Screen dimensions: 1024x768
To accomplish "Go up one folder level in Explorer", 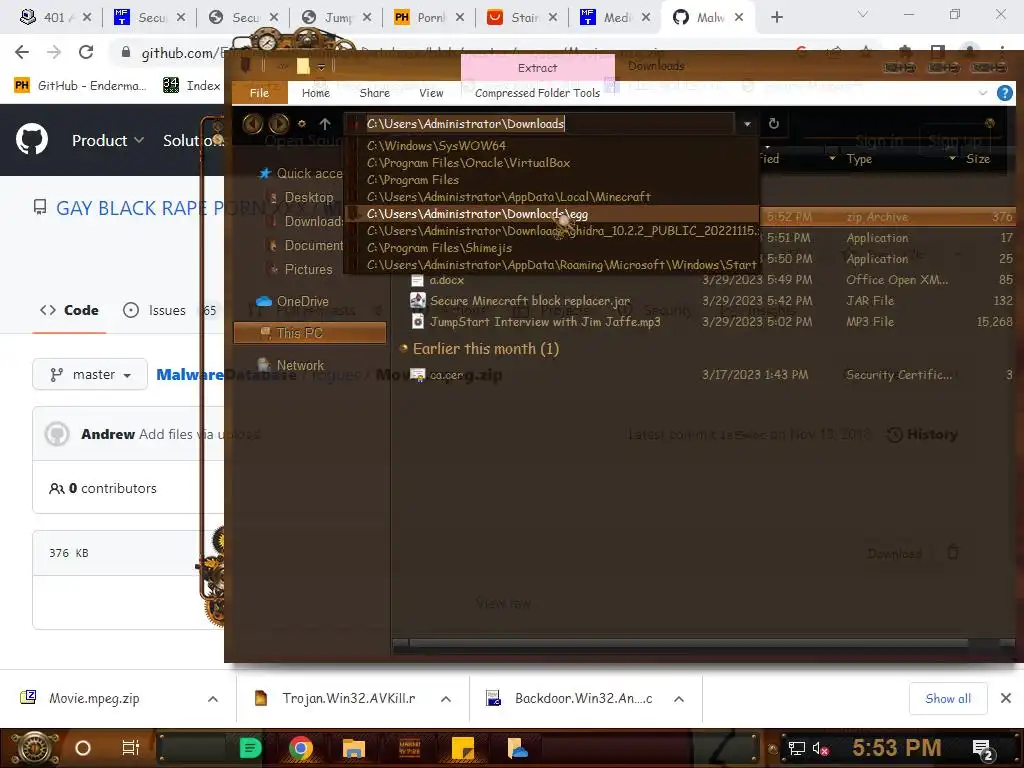I will tap(325, 123).
